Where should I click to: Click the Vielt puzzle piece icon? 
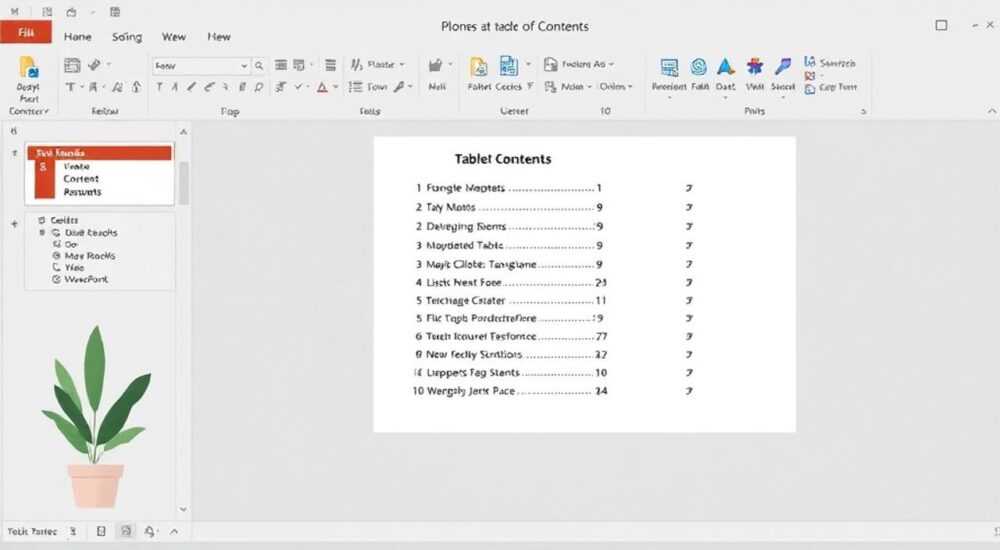point(755,66)
